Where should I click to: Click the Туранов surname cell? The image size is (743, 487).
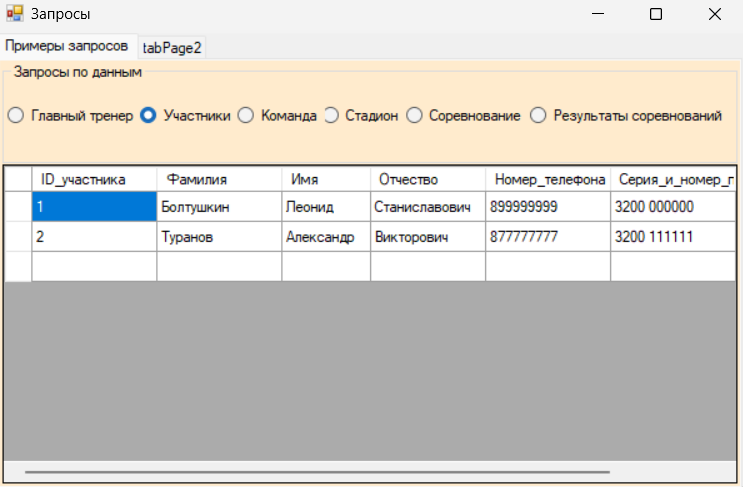pos(219,236)
